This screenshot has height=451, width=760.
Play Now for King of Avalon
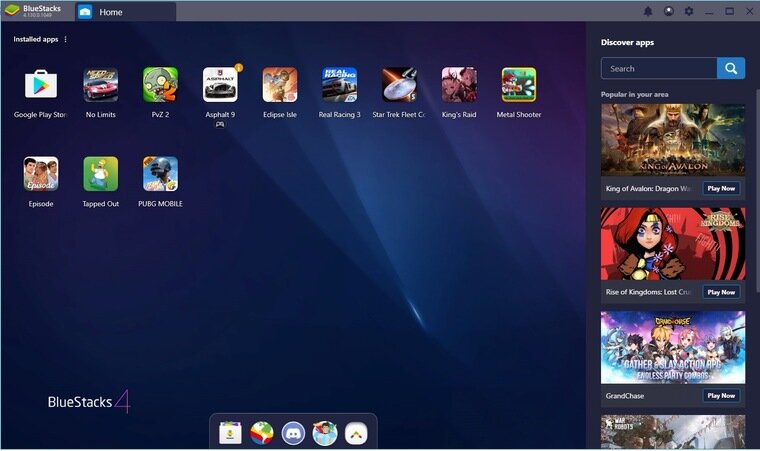click(x=721, y=188)
